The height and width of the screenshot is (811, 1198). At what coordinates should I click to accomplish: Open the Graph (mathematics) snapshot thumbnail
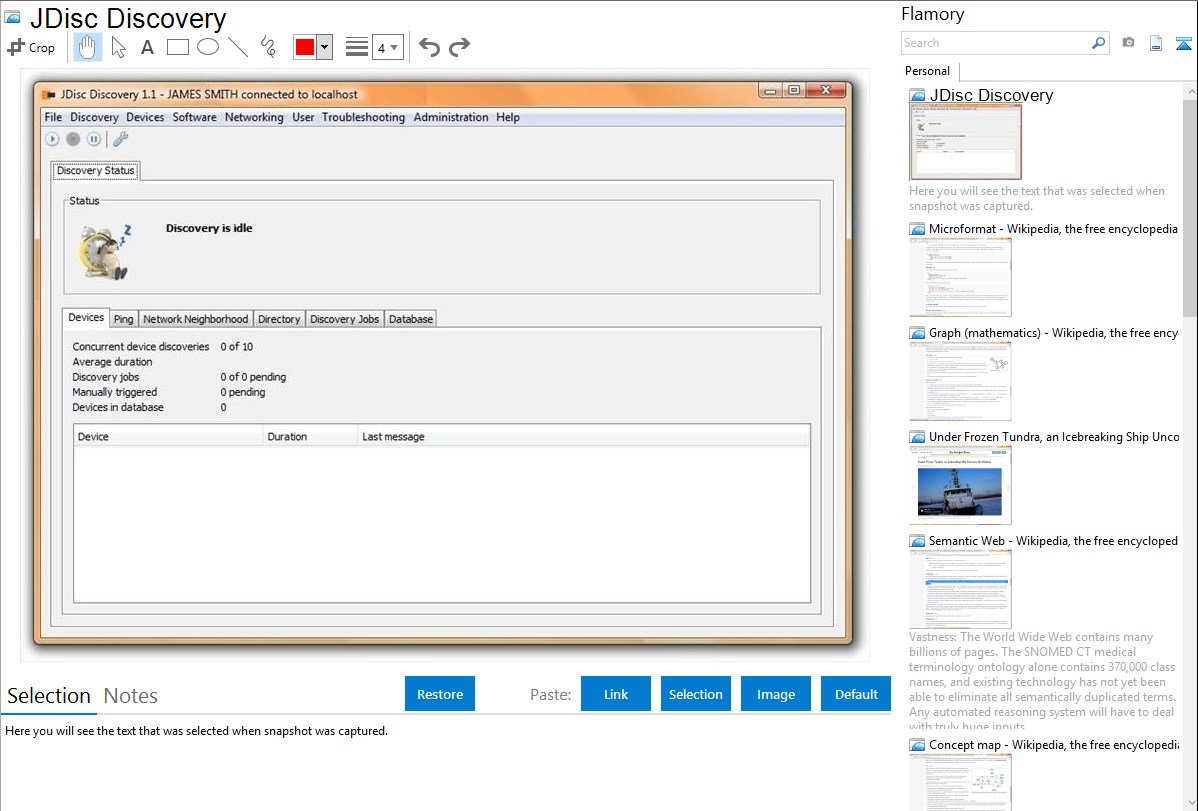[x=960, y=381]
